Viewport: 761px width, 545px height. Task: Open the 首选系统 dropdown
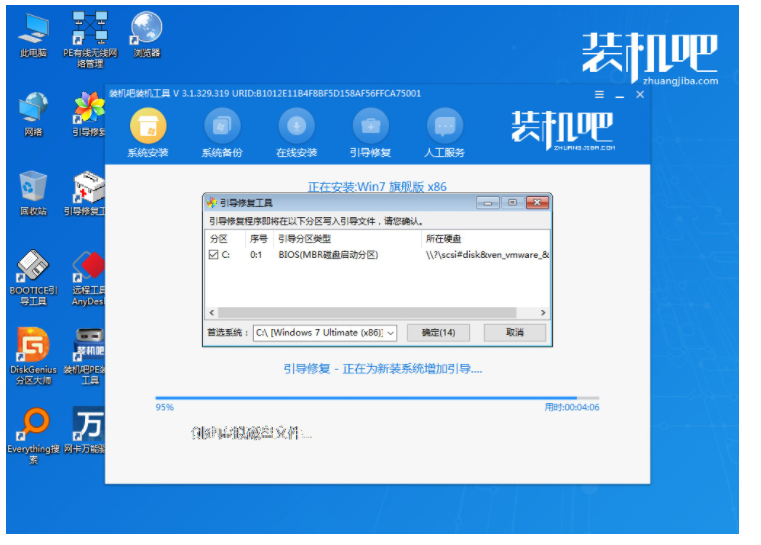(x=325, y=332)
